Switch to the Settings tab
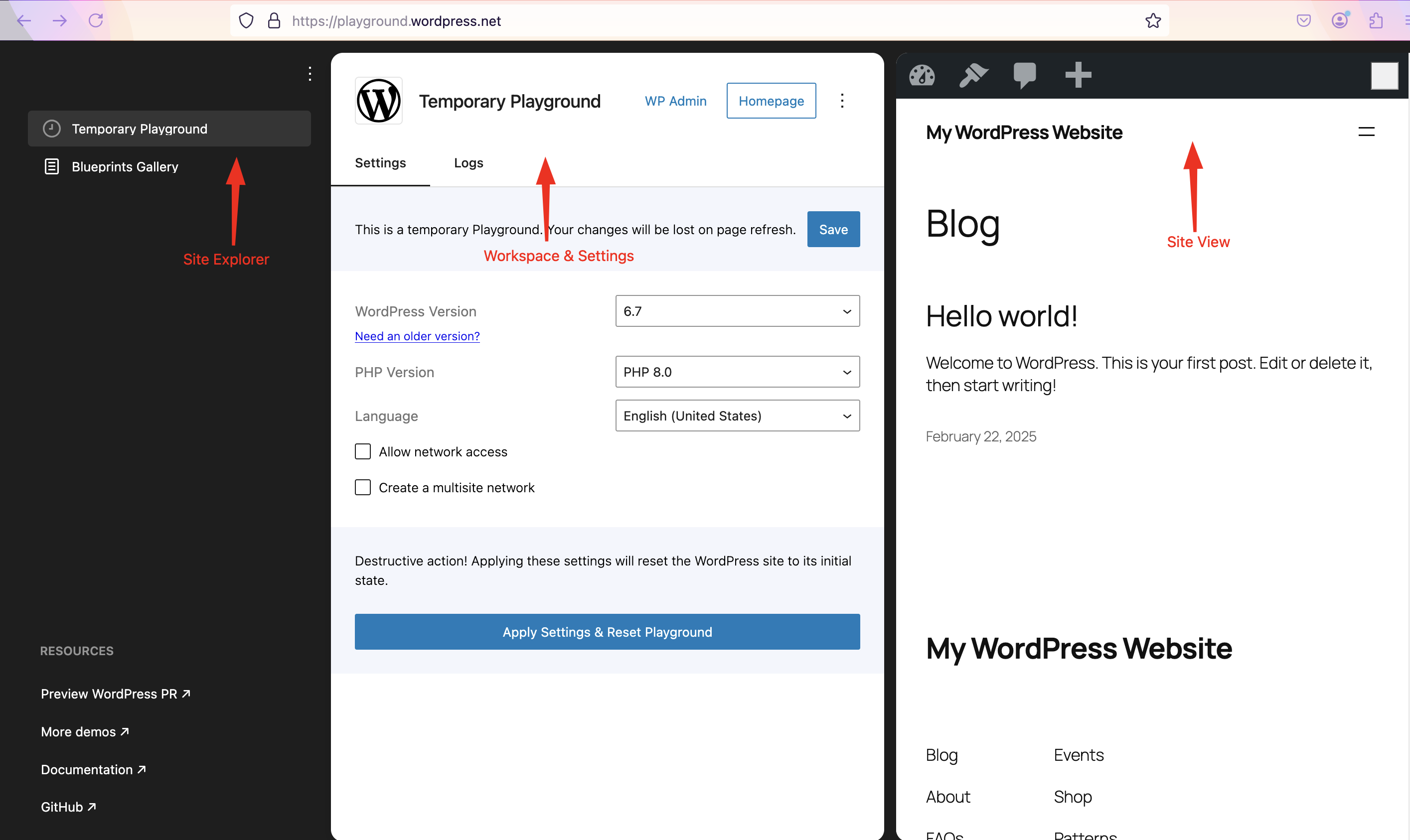Image resolution: width=1410 pixels, height=840 pixels. pos(380,163)
